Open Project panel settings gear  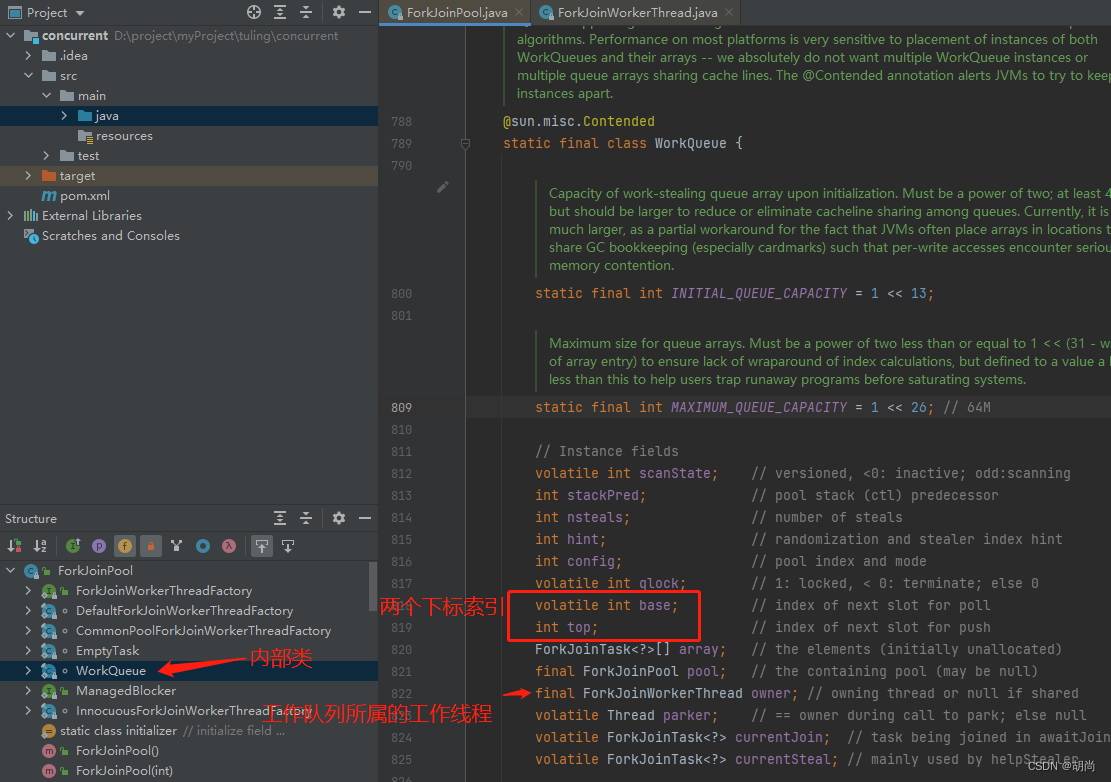[339, 12]
